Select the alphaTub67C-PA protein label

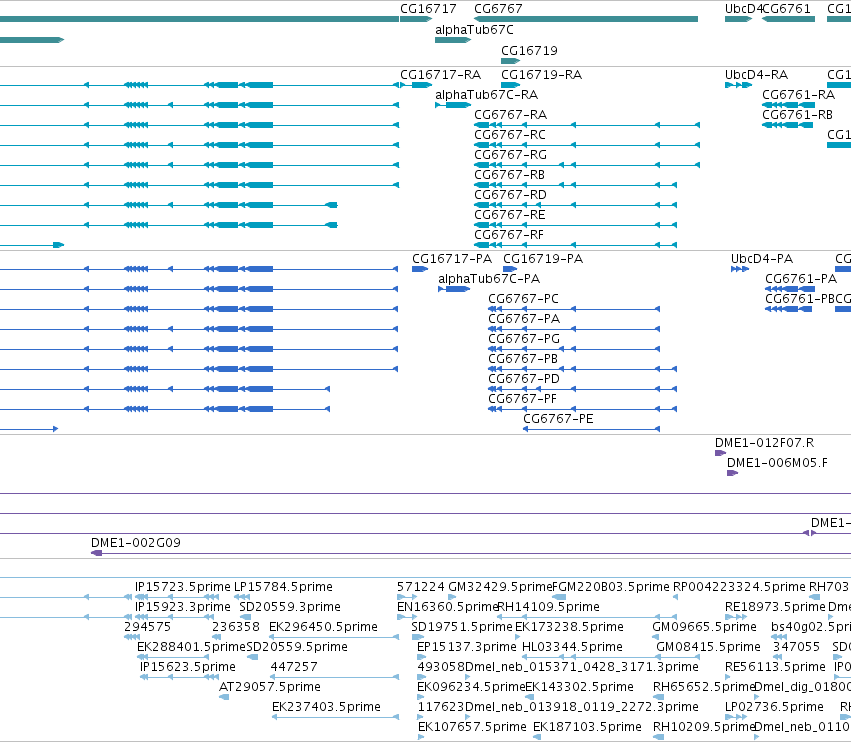click(x=489, y=278)
